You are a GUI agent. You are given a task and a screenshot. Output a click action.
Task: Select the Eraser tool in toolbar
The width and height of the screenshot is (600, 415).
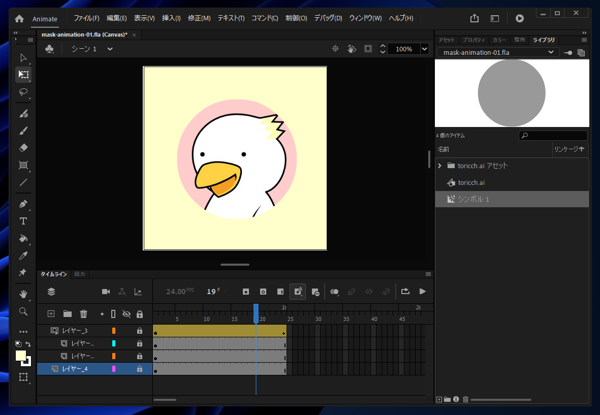tap(23, 147)
